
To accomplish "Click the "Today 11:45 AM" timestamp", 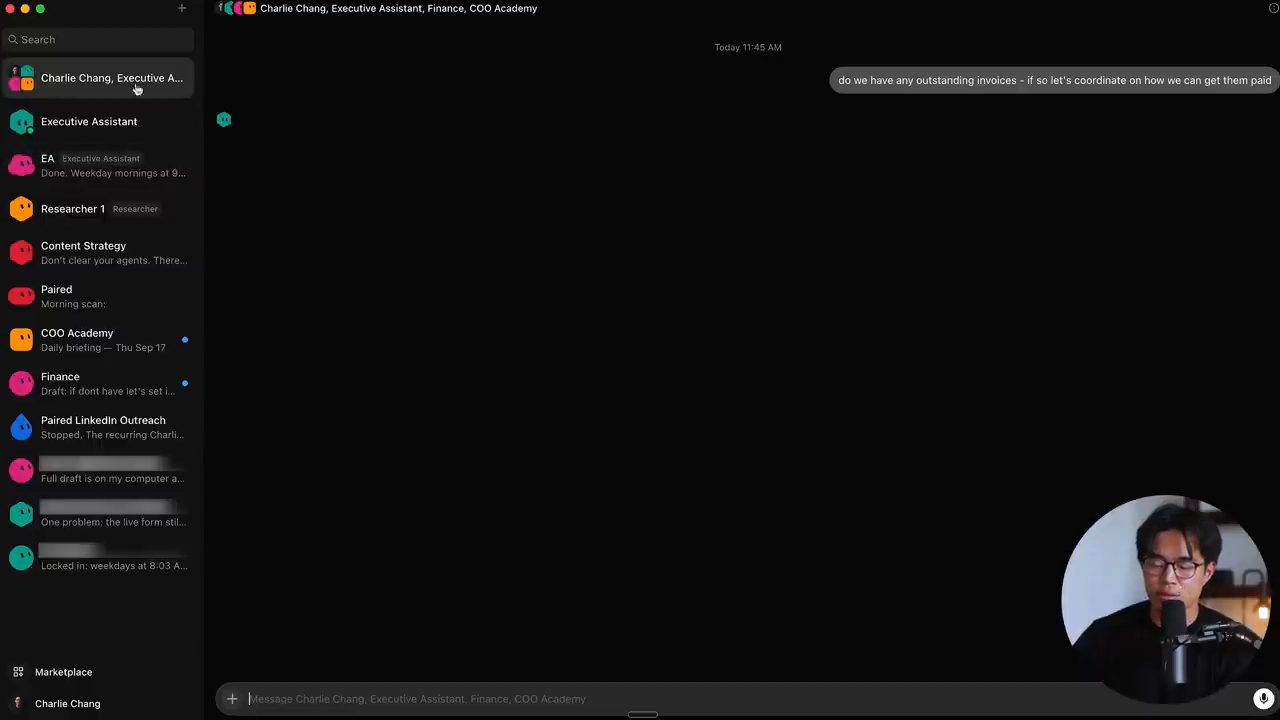I will point(748,48).
